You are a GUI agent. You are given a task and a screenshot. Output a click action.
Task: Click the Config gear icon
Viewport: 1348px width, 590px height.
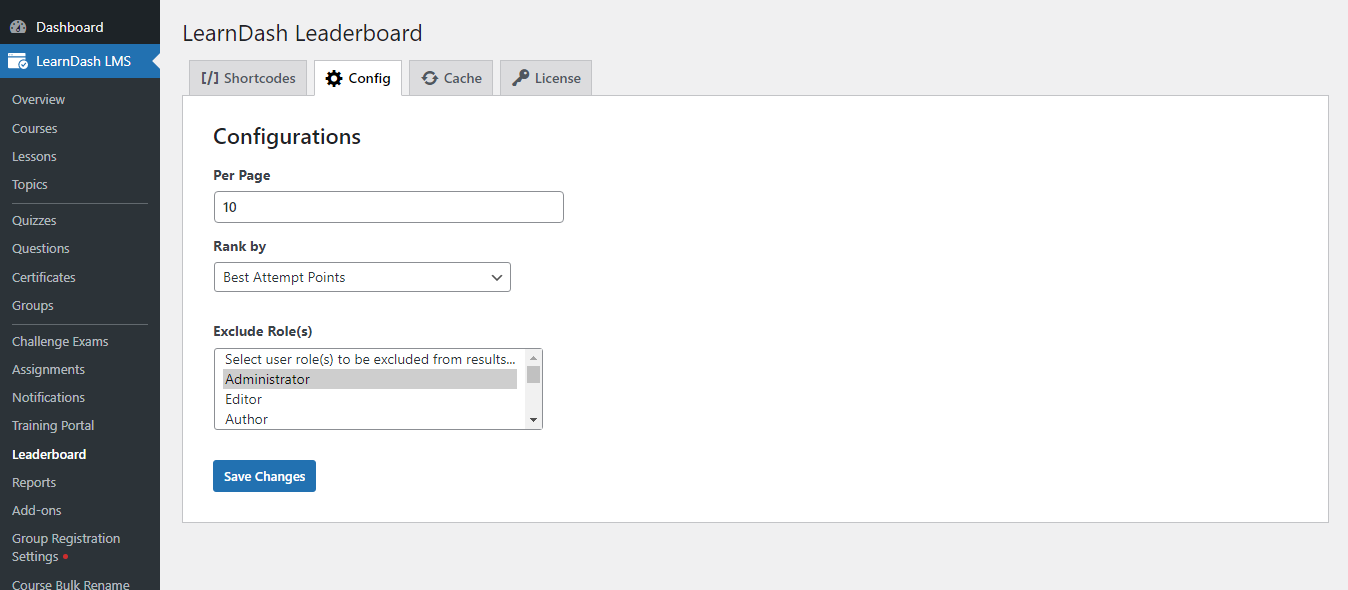tap(334, 78)
